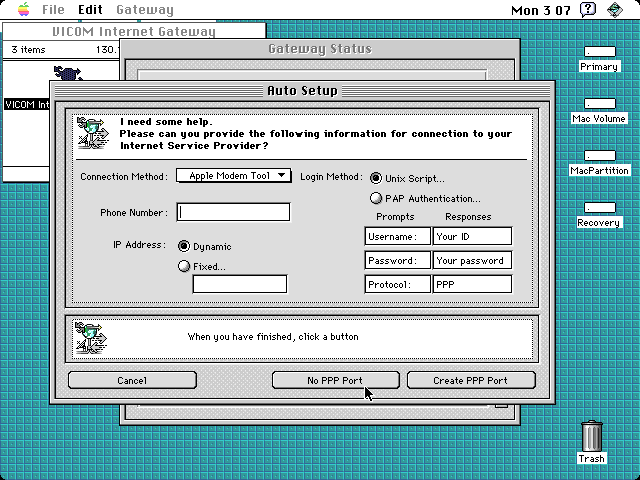Click the gateway icon beside 'I need some help'
Screen dimensions: 640x480
(x=93, y=133)
